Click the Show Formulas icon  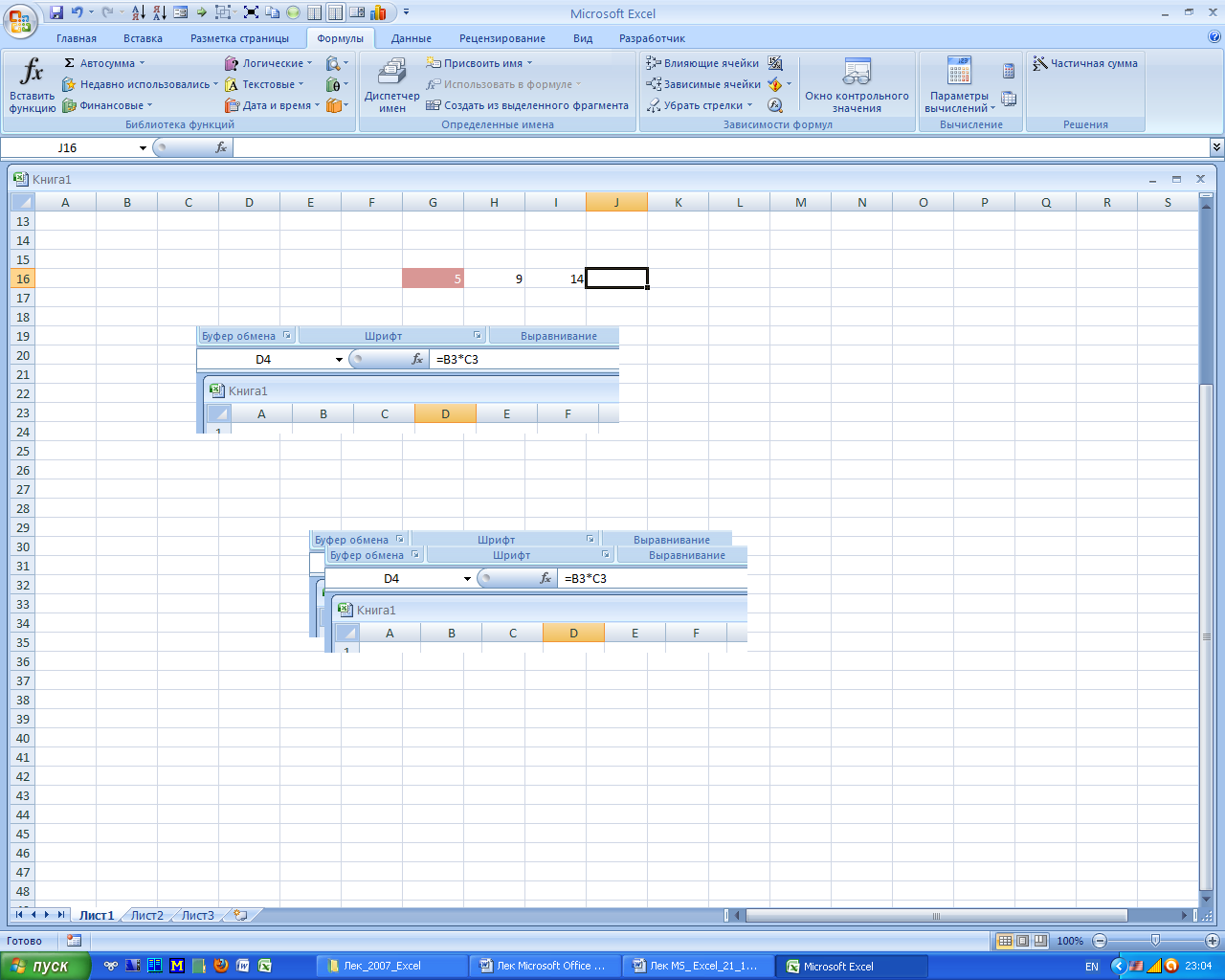point(775,63)
